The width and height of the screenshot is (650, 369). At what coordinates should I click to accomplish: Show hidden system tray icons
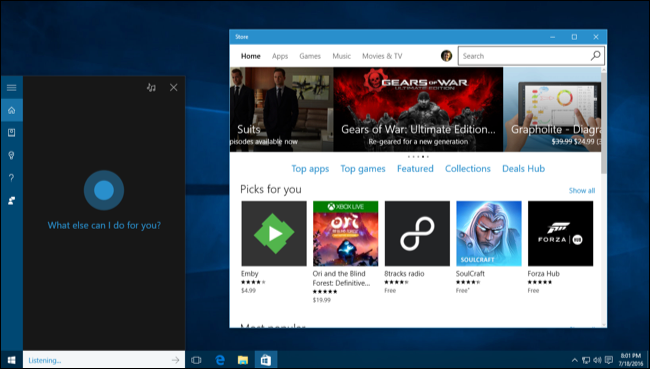tap(575, 360)
